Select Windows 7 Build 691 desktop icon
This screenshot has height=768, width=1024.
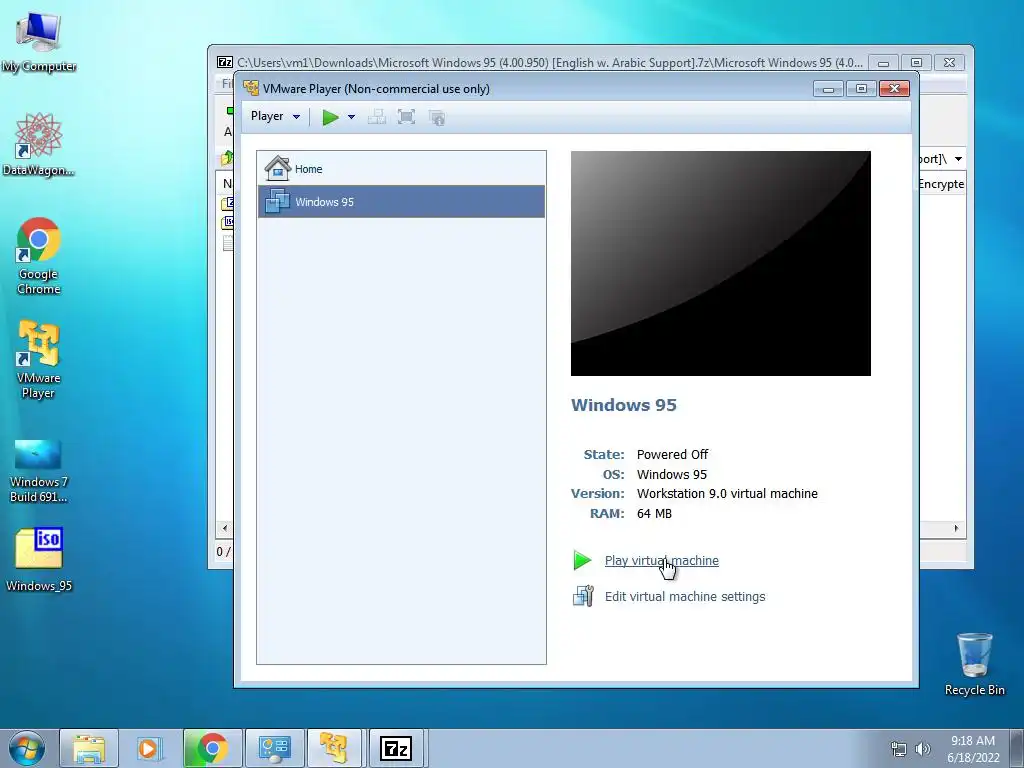[x=39, y=470]
